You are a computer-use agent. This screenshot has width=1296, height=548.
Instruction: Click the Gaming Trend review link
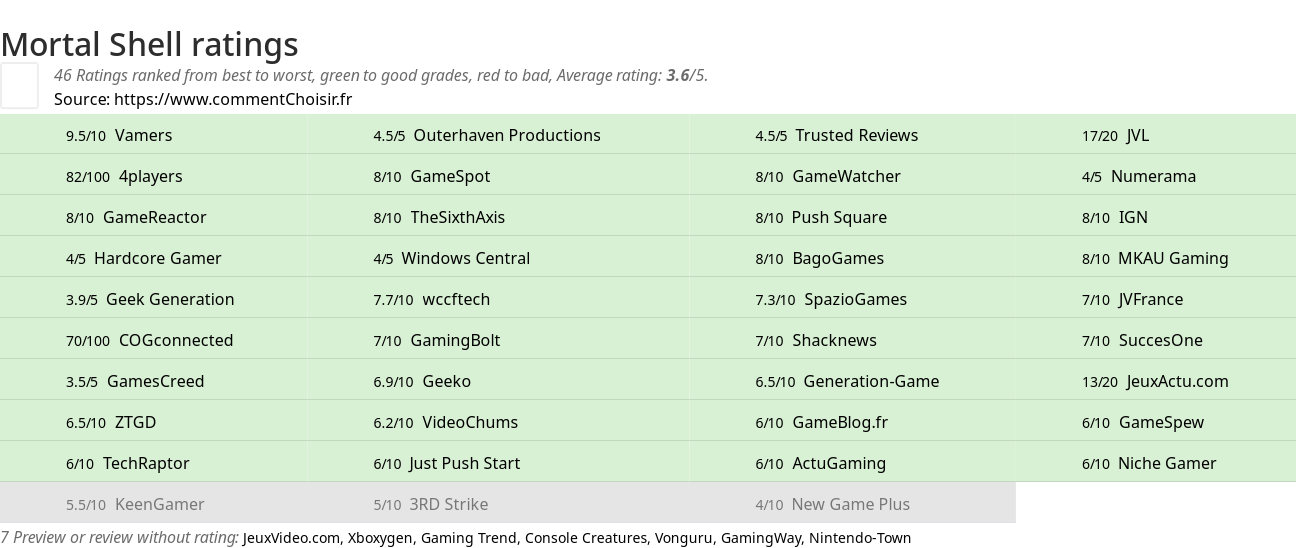tap(469, 538)
